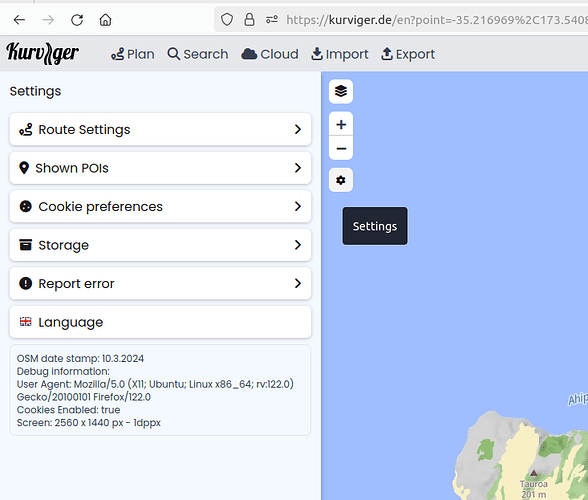Open browser home page icon
Viewport: 588px width, 500px height.
[105, 20]
